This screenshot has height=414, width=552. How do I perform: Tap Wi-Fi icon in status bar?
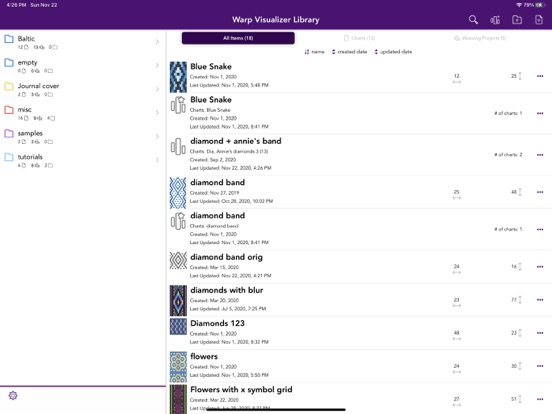point(519,5)
